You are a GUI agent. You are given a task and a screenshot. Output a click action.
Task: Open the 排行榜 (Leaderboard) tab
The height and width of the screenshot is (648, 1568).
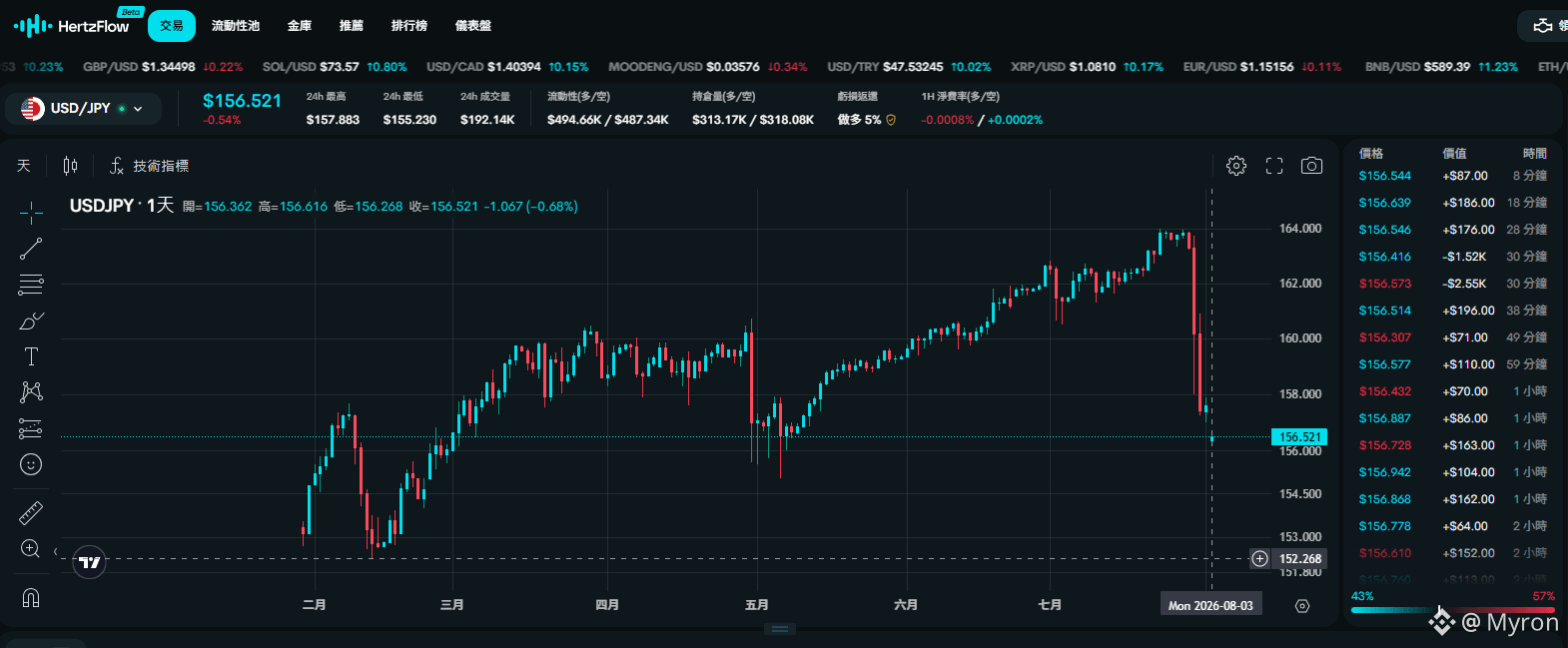tap(409, 26)
